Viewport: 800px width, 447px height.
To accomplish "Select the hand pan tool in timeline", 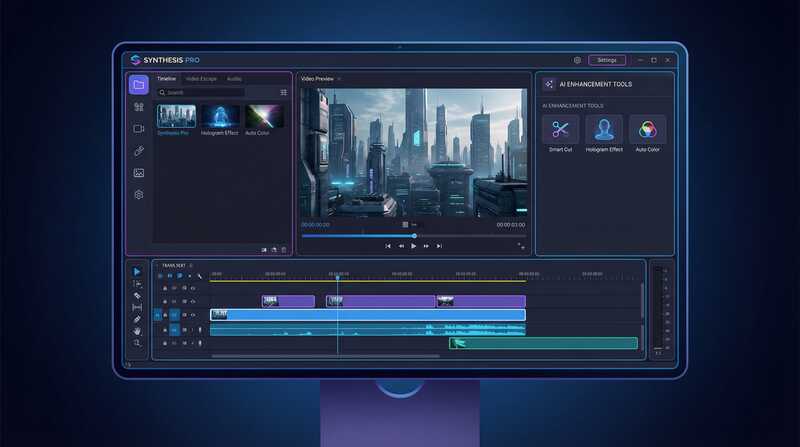I will [138, 330].
